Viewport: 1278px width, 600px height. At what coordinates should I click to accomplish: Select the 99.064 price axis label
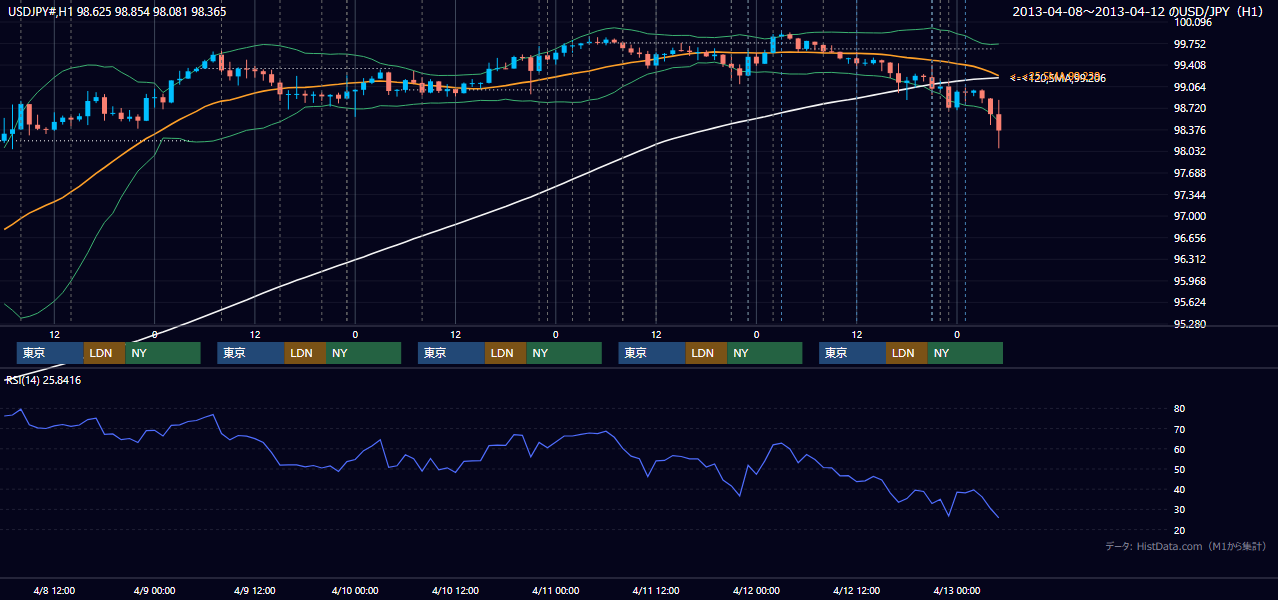1191,87
